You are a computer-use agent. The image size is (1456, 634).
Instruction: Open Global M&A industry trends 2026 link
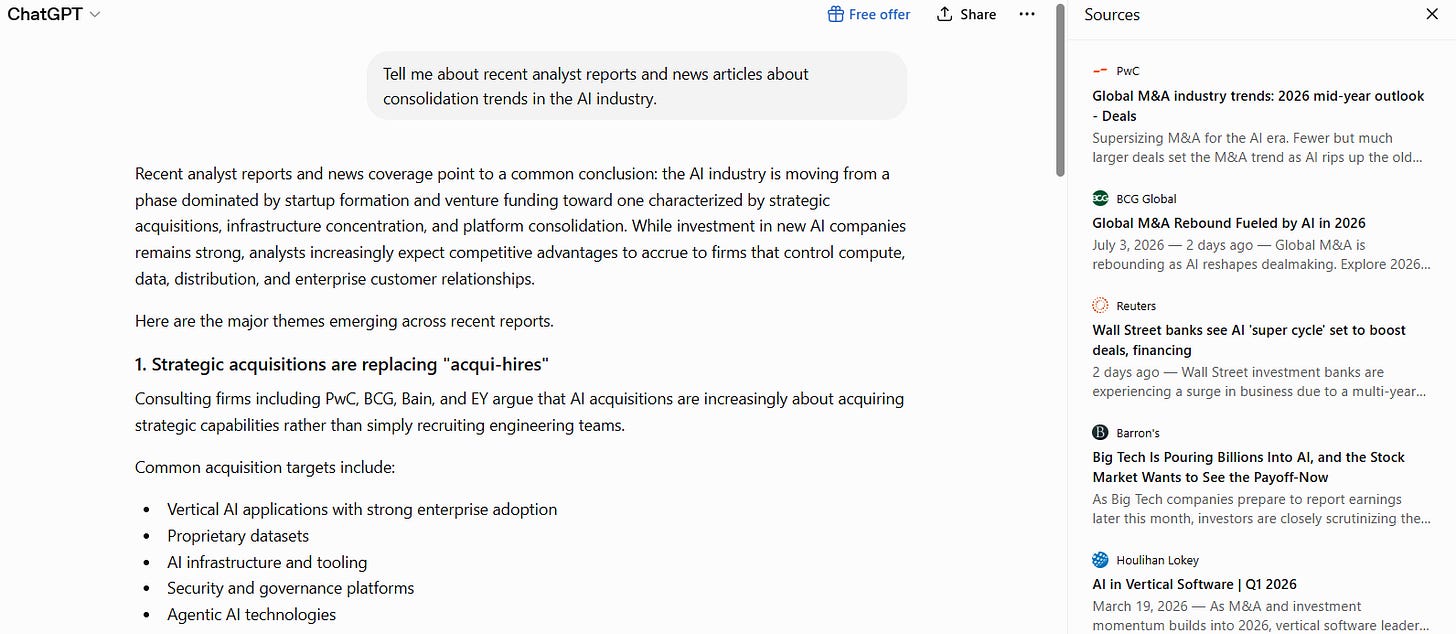pos(1258,106)
